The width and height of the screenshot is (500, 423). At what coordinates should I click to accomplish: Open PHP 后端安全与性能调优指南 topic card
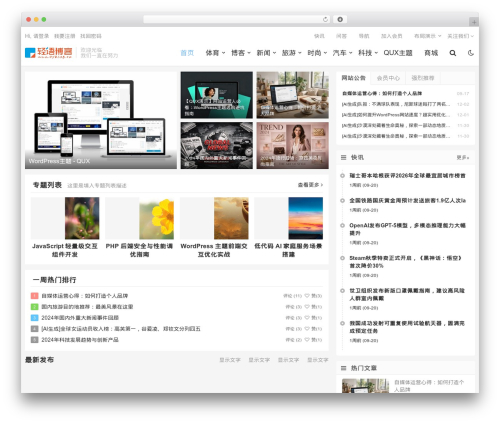139,227
